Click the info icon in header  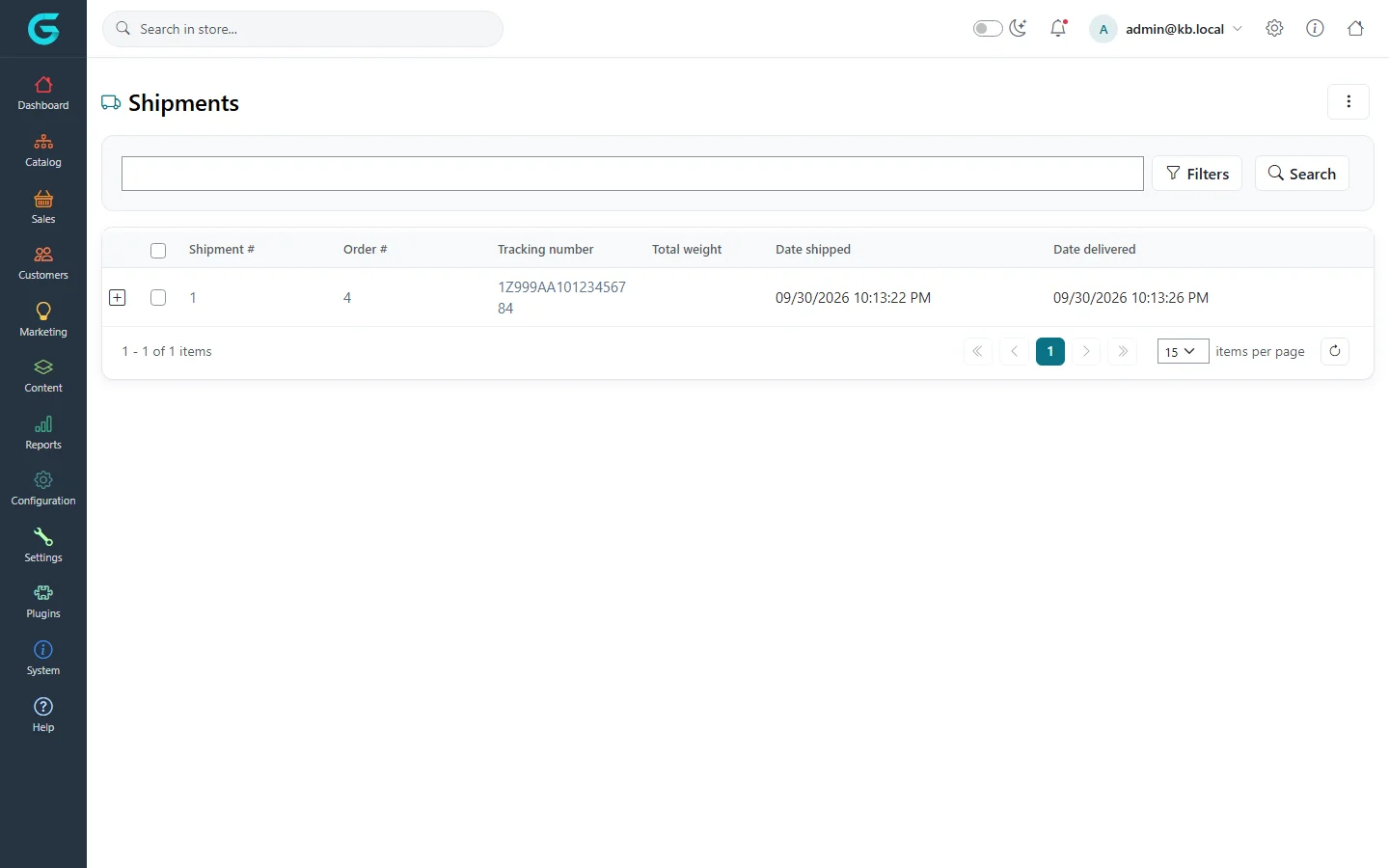(x=1315, y=29)
